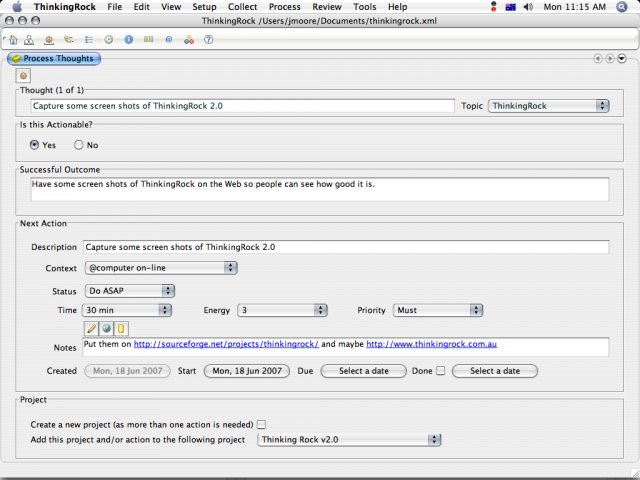Select the Process Thoughts tab
This screenshot has height=480, width=640.
coord(54,59)
